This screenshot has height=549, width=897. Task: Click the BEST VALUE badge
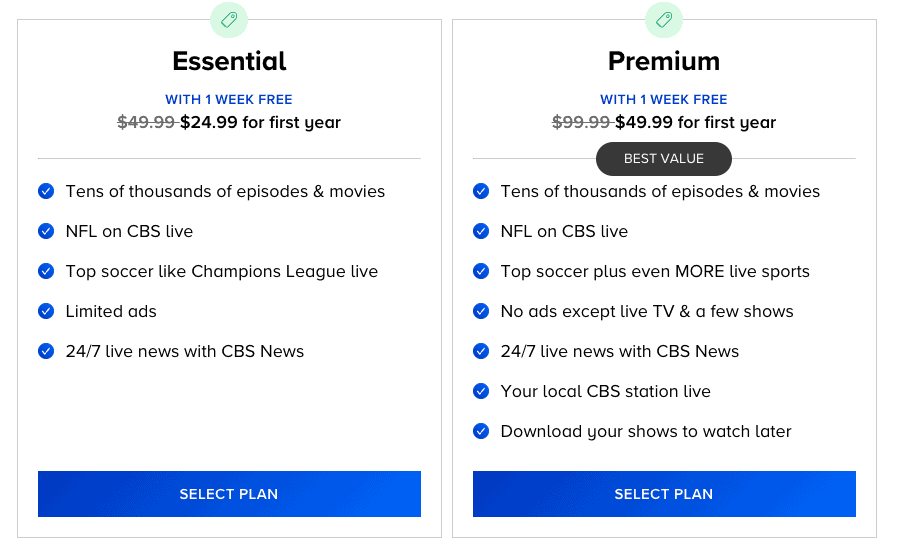point(664,159)
